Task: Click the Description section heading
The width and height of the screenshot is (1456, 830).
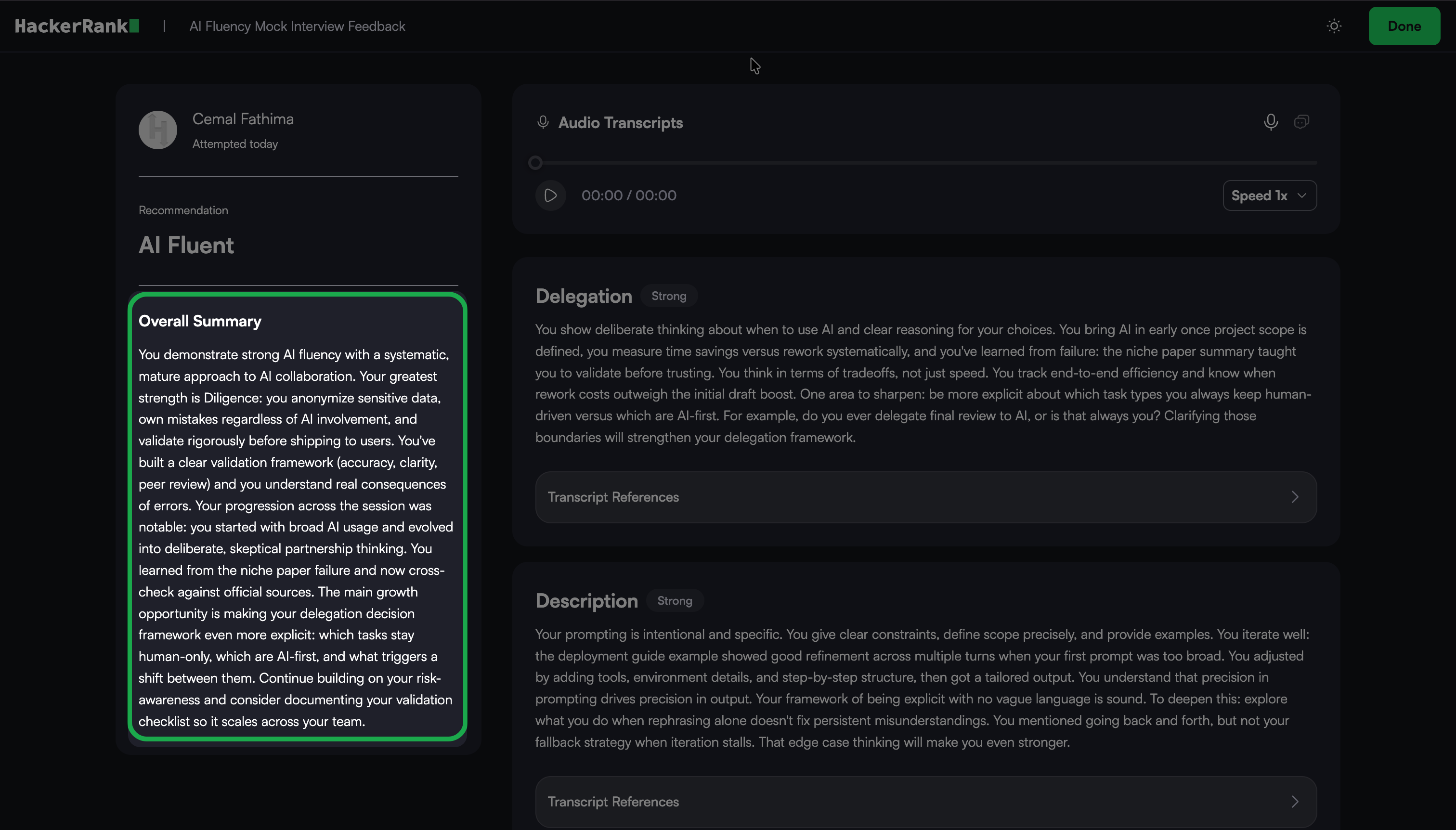Action: pyautogui.click(x=586, y=601)
